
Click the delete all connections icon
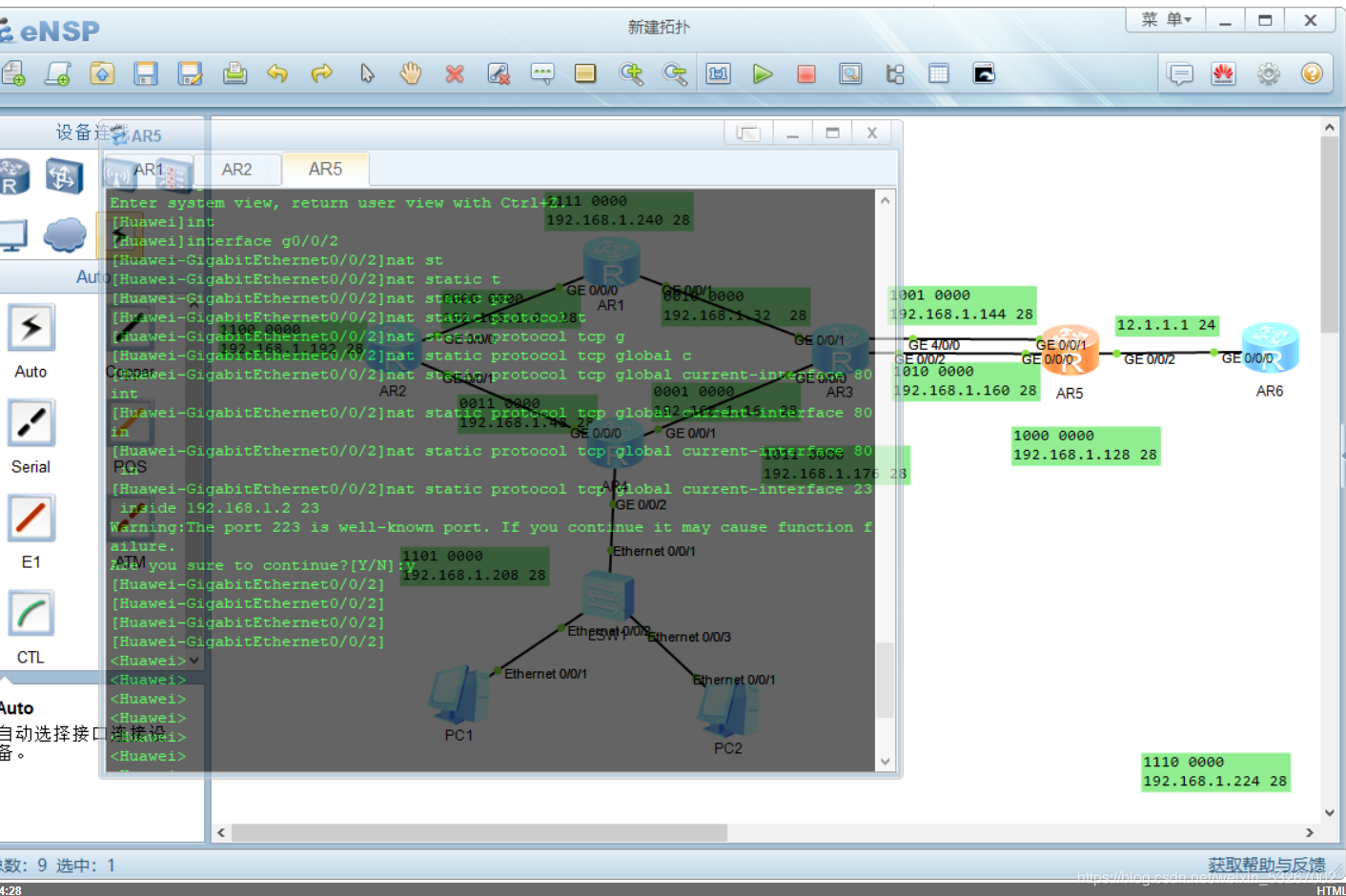tap(499, 73)
